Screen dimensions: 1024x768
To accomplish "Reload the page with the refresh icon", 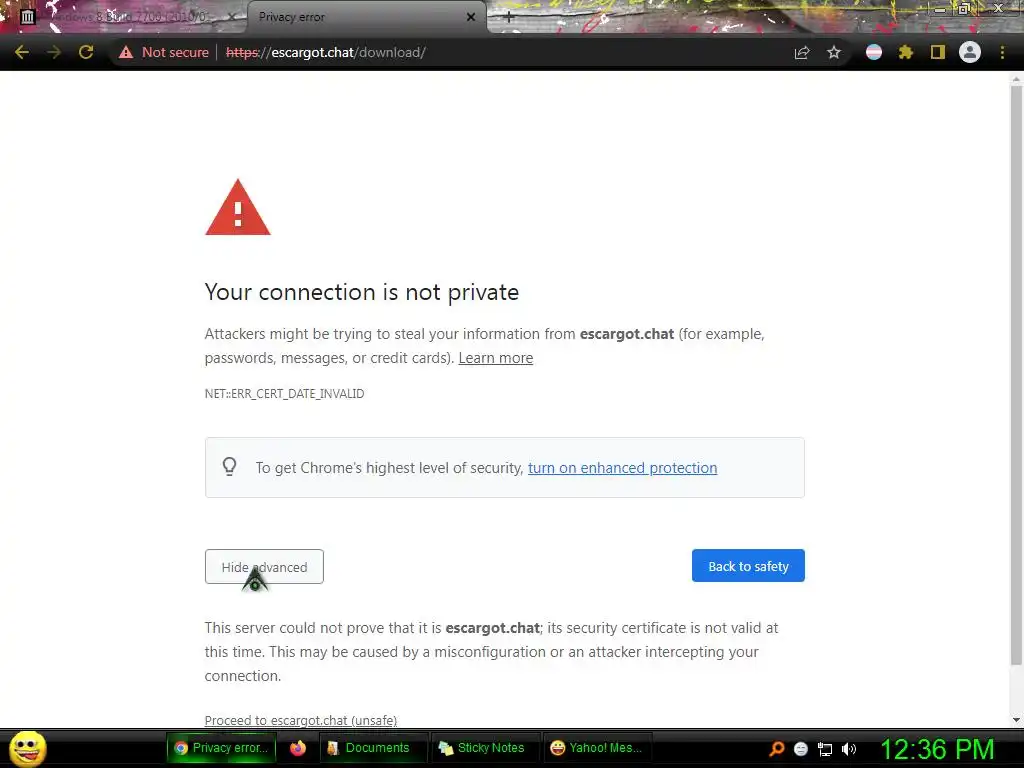I will 86,52.
